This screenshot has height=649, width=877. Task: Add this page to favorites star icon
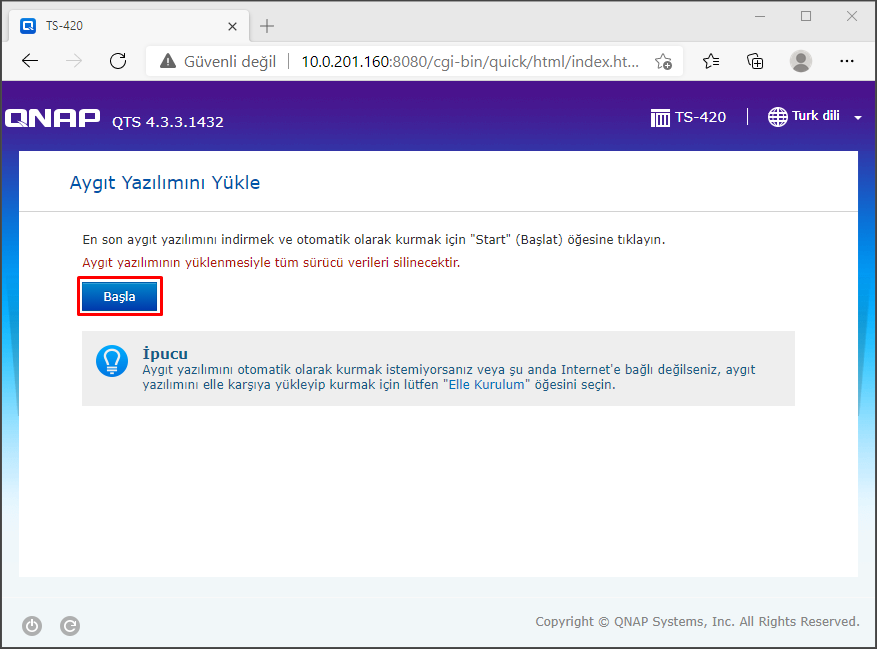[x=663, y=61]
